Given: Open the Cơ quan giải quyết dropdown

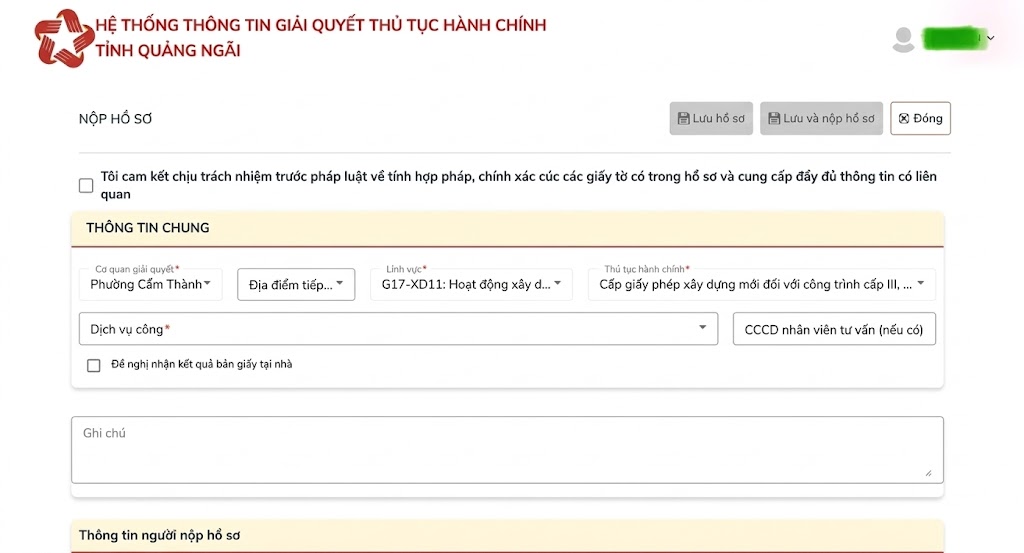Looking at the screenshot, I should [150, 284].
